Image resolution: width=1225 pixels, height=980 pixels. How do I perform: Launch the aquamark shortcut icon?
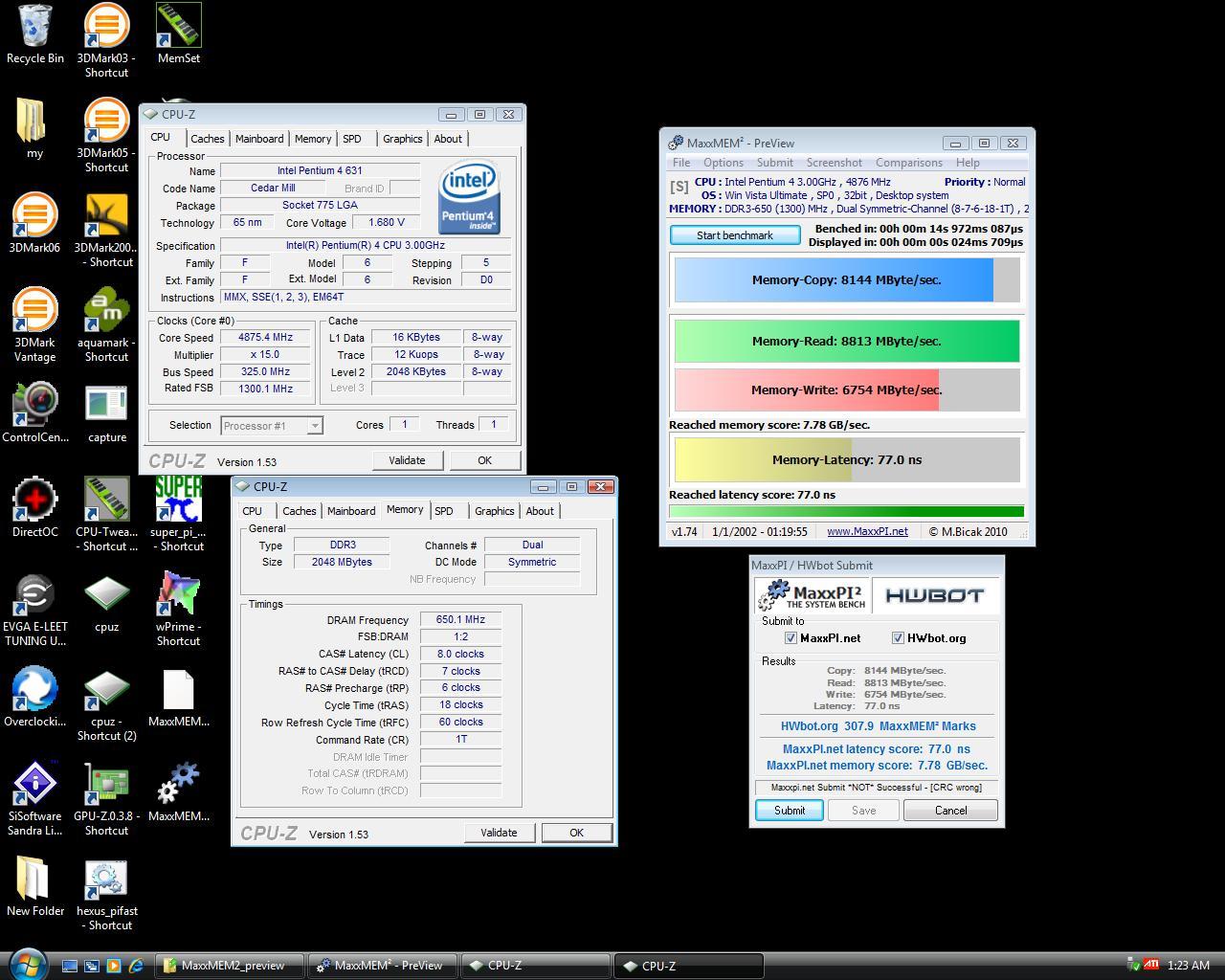106,324
